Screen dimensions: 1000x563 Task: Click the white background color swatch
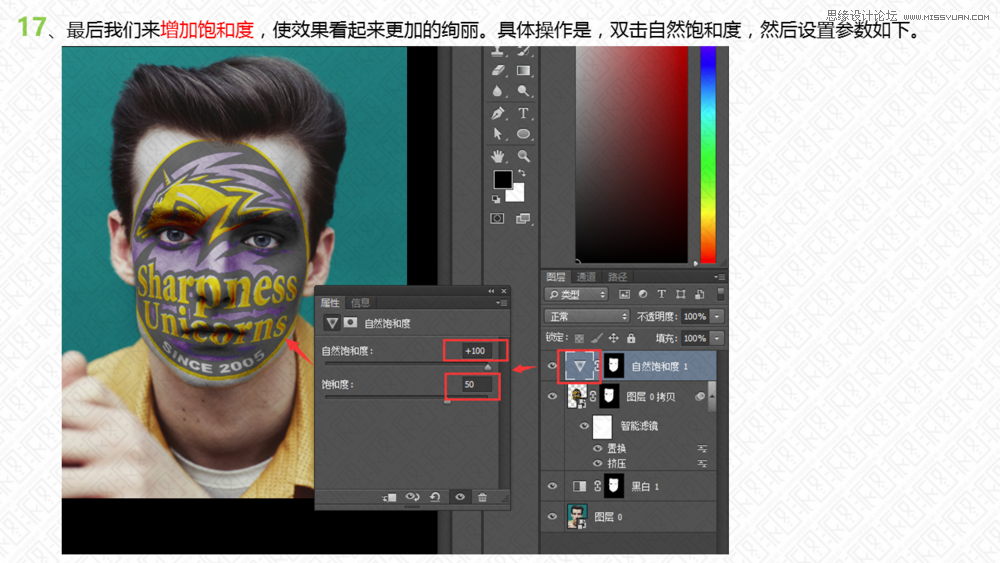[517, 193]
